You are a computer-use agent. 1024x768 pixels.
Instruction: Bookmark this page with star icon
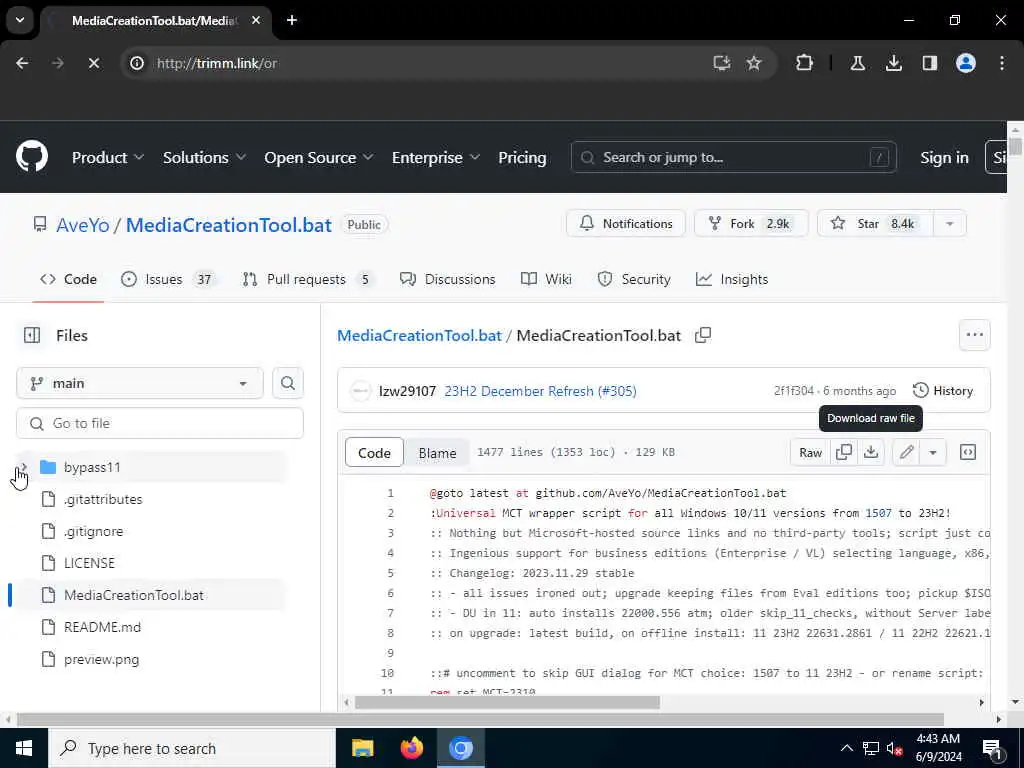point(754,63)
